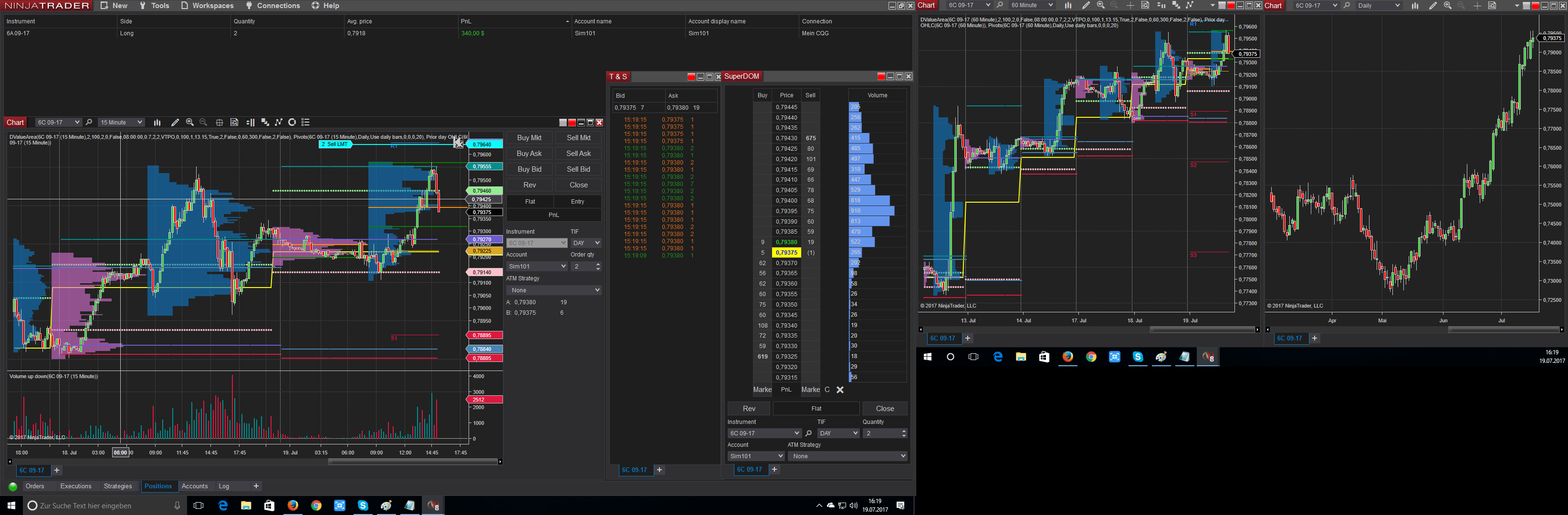Open strategies icon in 60 Minute chart
1568x515 pixels.
click(x=1190, y=5)
